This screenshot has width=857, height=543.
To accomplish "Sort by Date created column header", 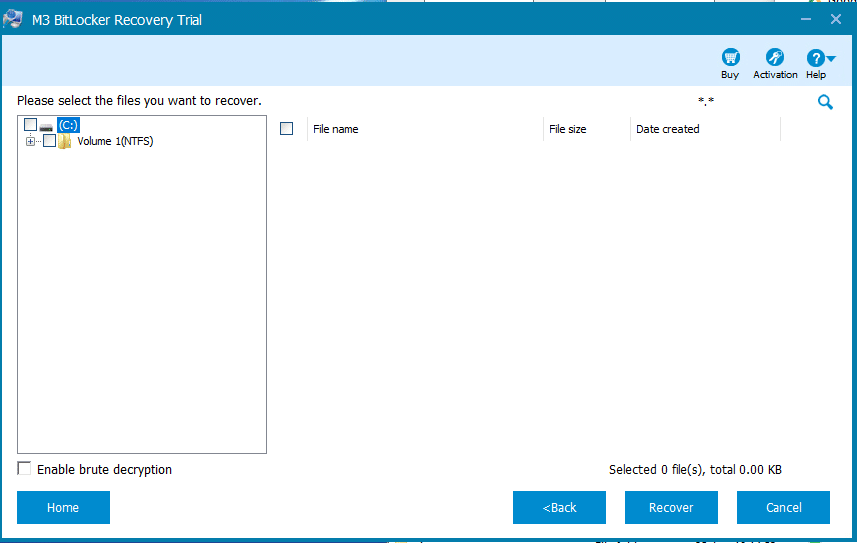I will click(x=705, y=129).
